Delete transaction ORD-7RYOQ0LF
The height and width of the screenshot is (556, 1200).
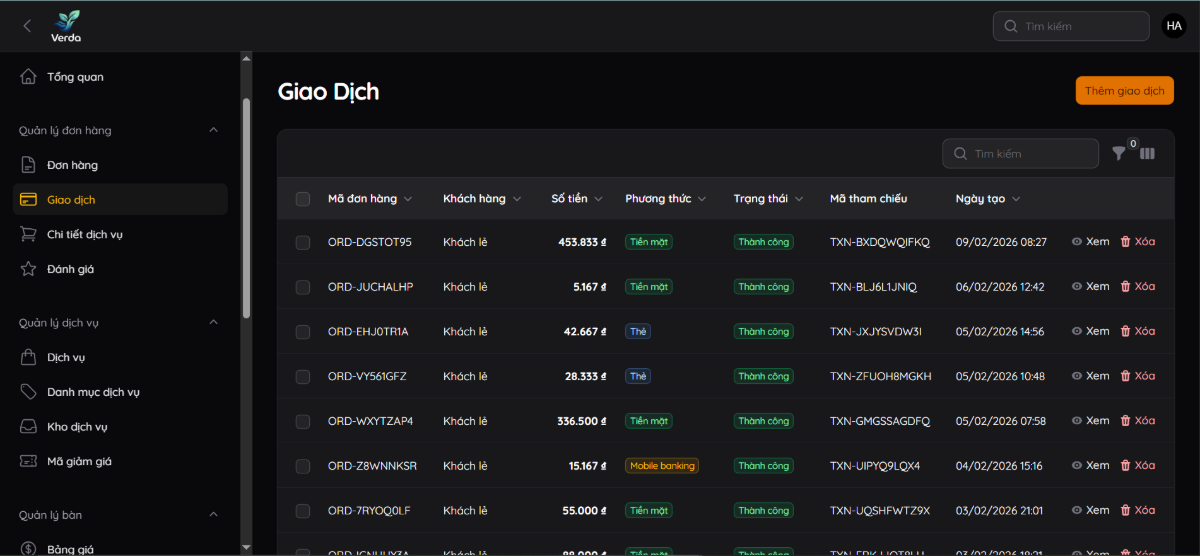click(1137, 510)
